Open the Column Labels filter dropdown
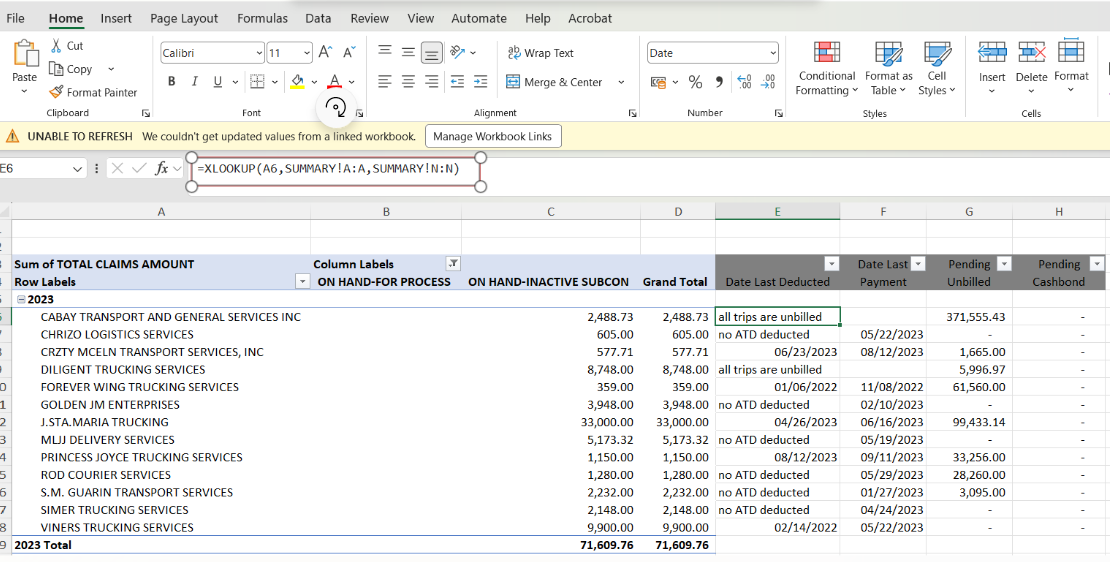Screen dimensions: 1110x562 [x=452, y=264]
